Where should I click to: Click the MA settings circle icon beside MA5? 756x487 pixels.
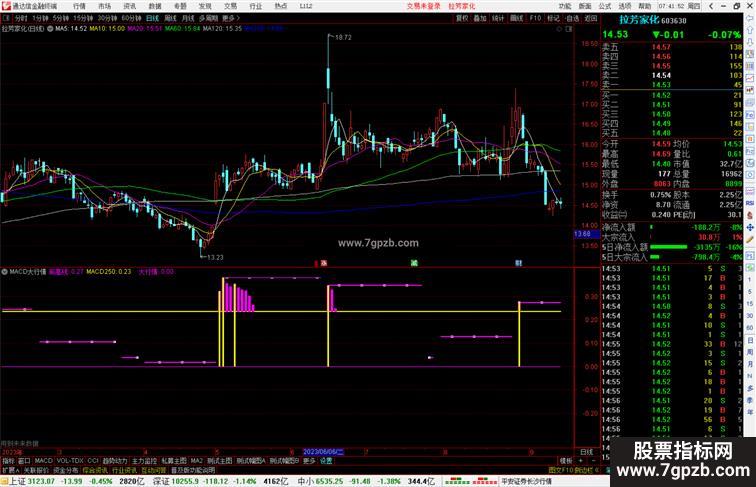point(50,28)
